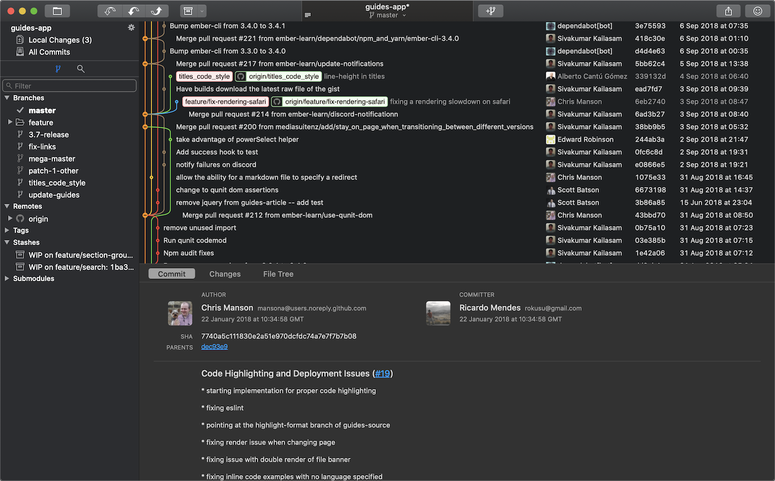The image size is (775, 481).
Task: Show All Commits in sidebar
Action: point(49,52)
